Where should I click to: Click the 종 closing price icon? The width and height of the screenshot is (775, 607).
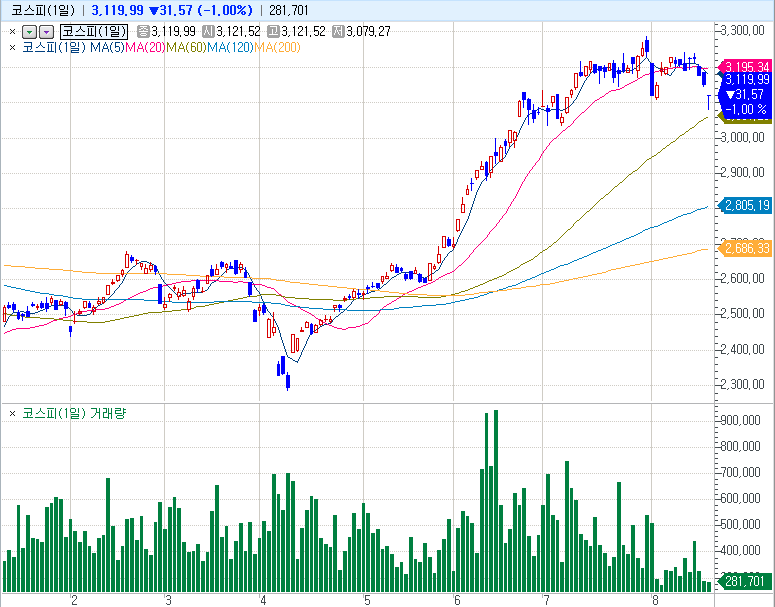142,32
